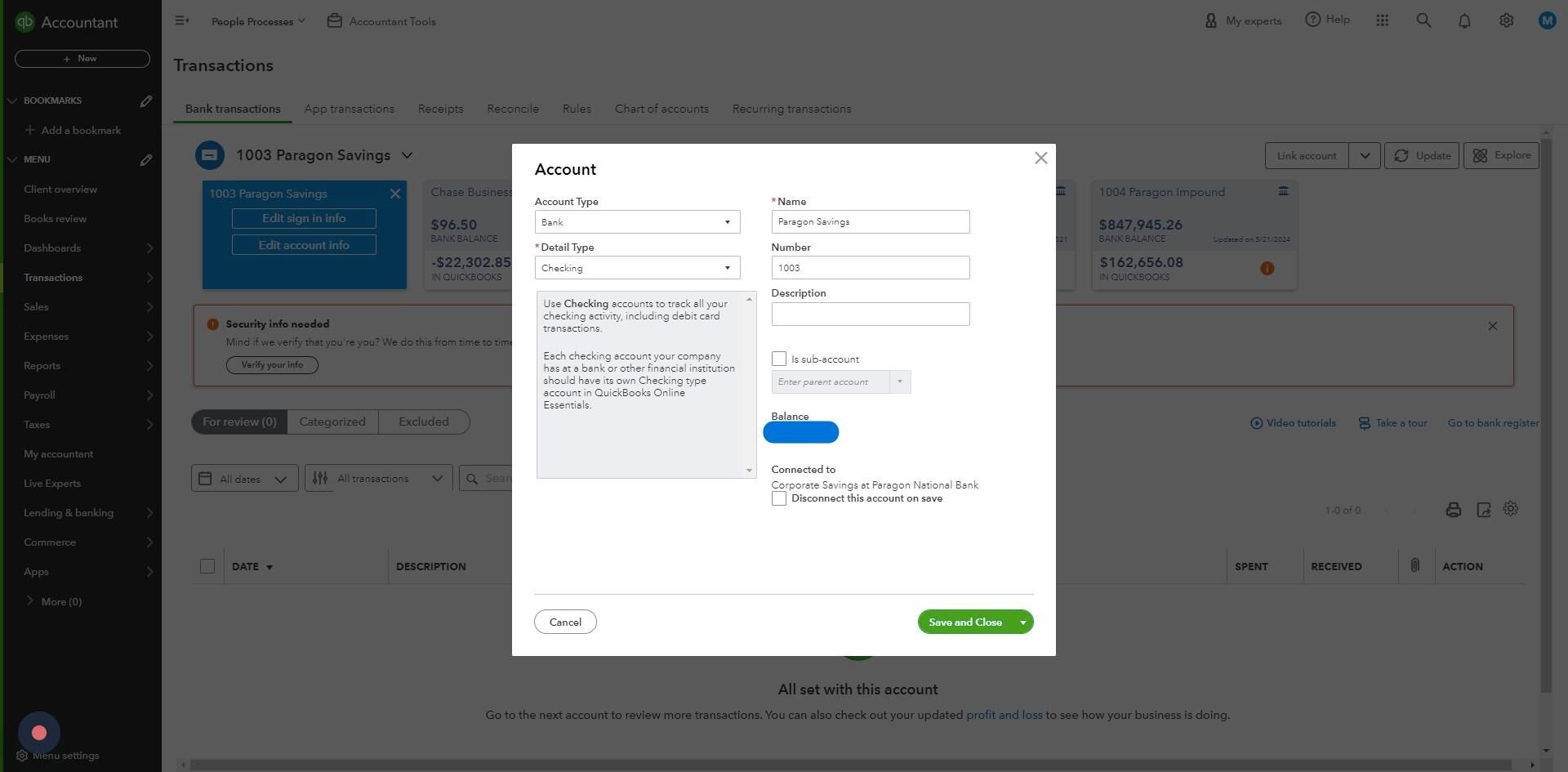The height and width of the screenshot is (772, 1568).
Task: Open the profit and loss link
Action: pyautogui.click(x=1004, y=716)
